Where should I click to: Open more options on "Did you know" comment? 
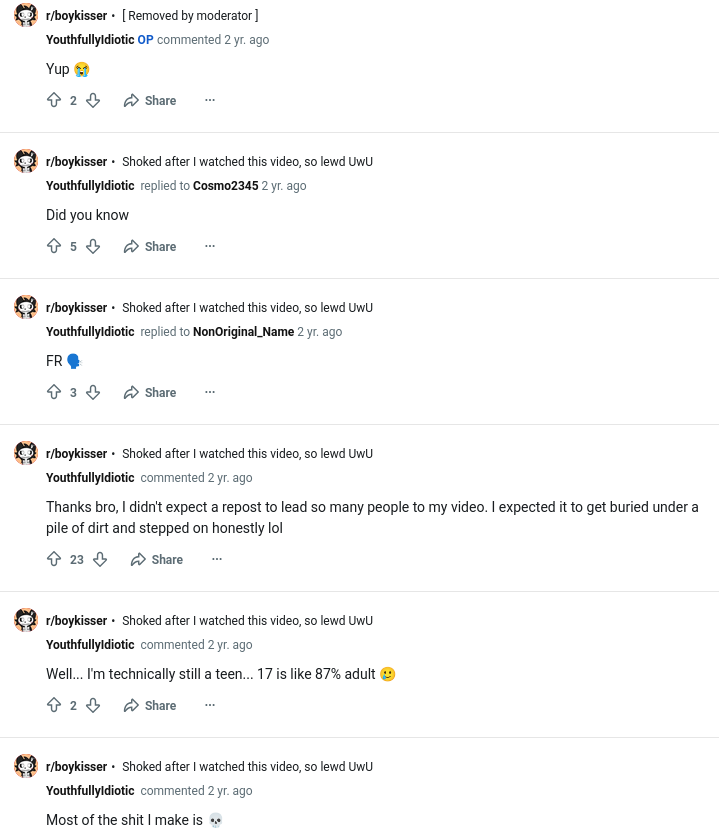point(210,246)
